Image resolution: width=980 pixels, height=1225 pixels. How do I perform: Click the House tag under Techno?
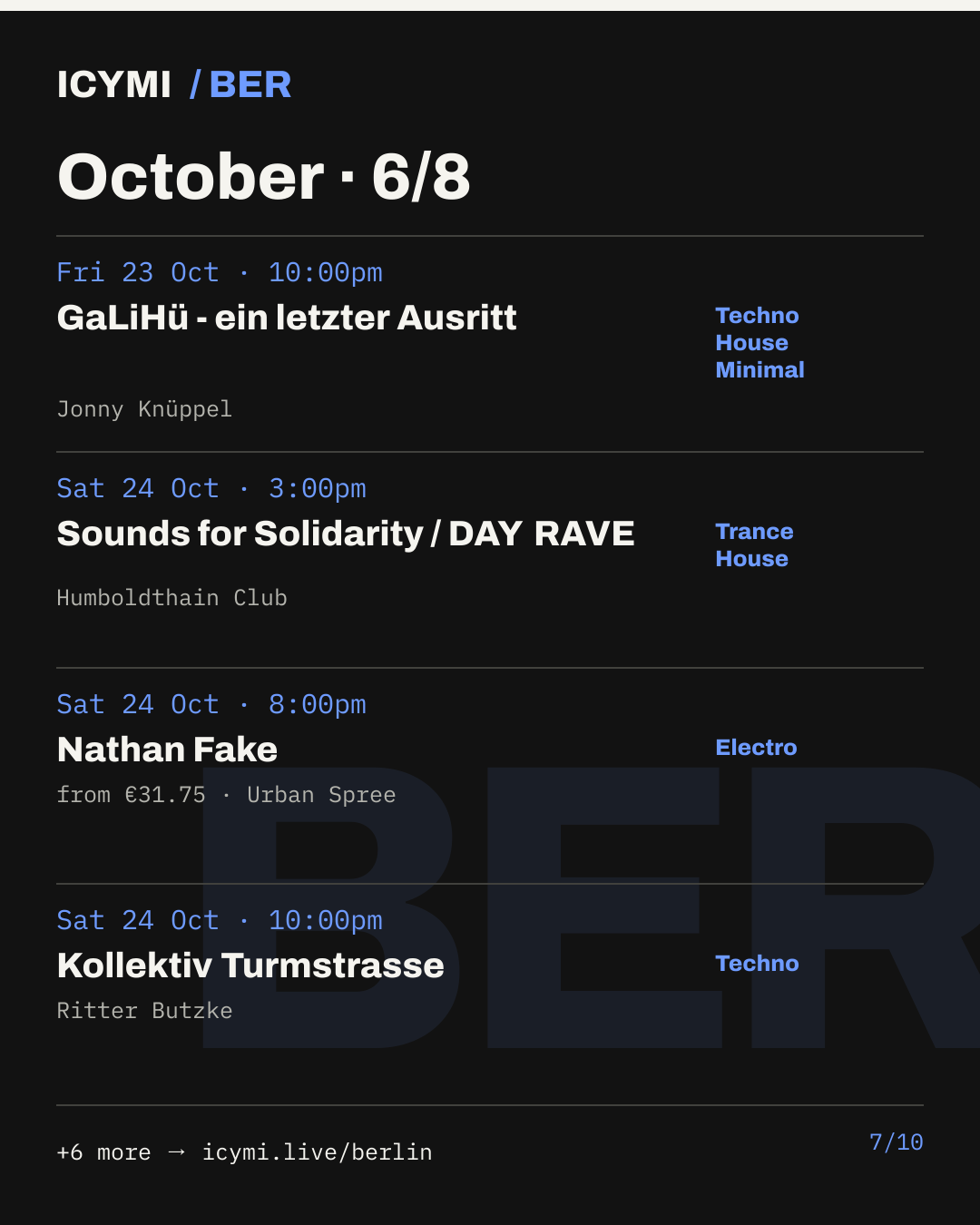751,343
